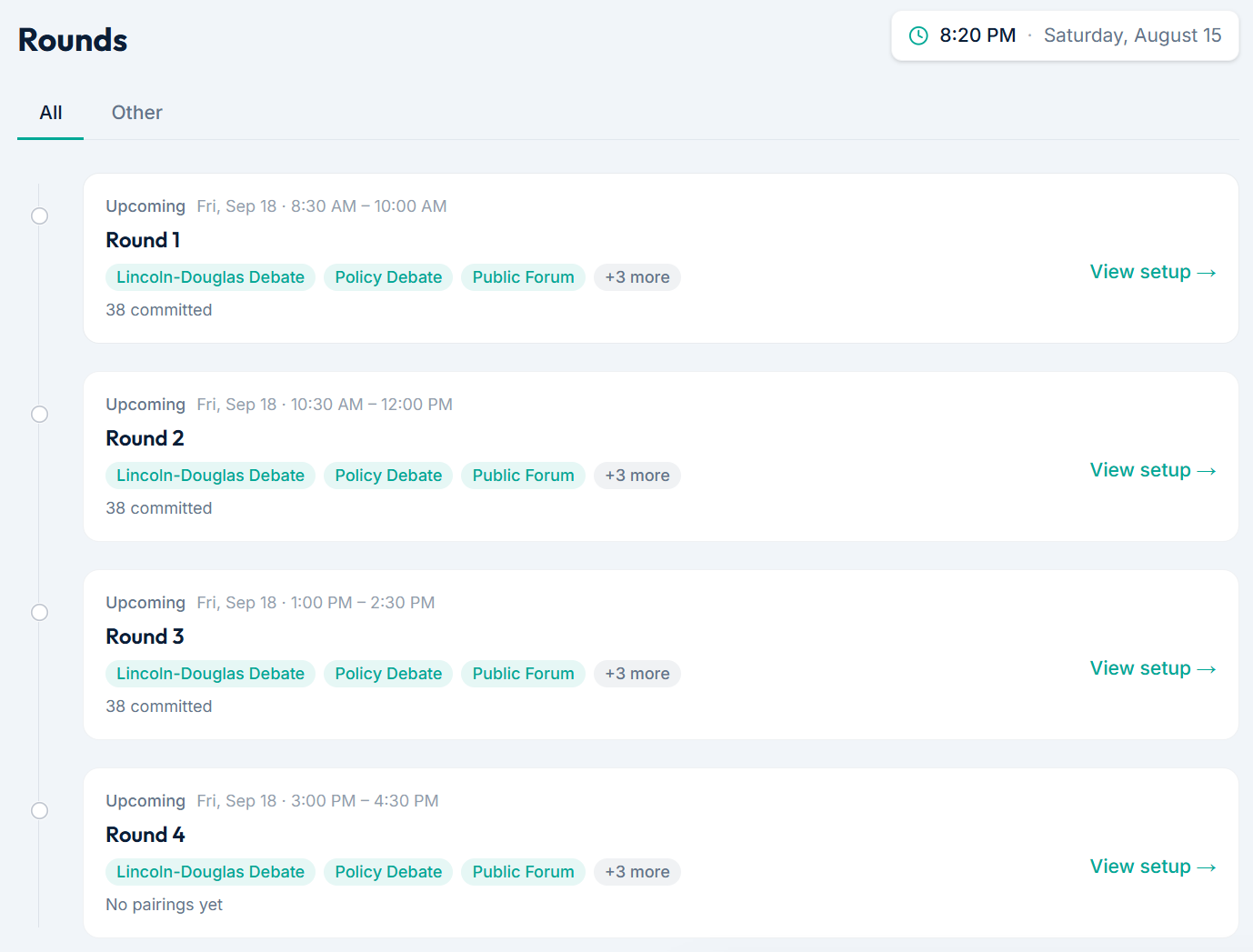Select Policy Debate tag in Round 1

[x=388, y=277]
